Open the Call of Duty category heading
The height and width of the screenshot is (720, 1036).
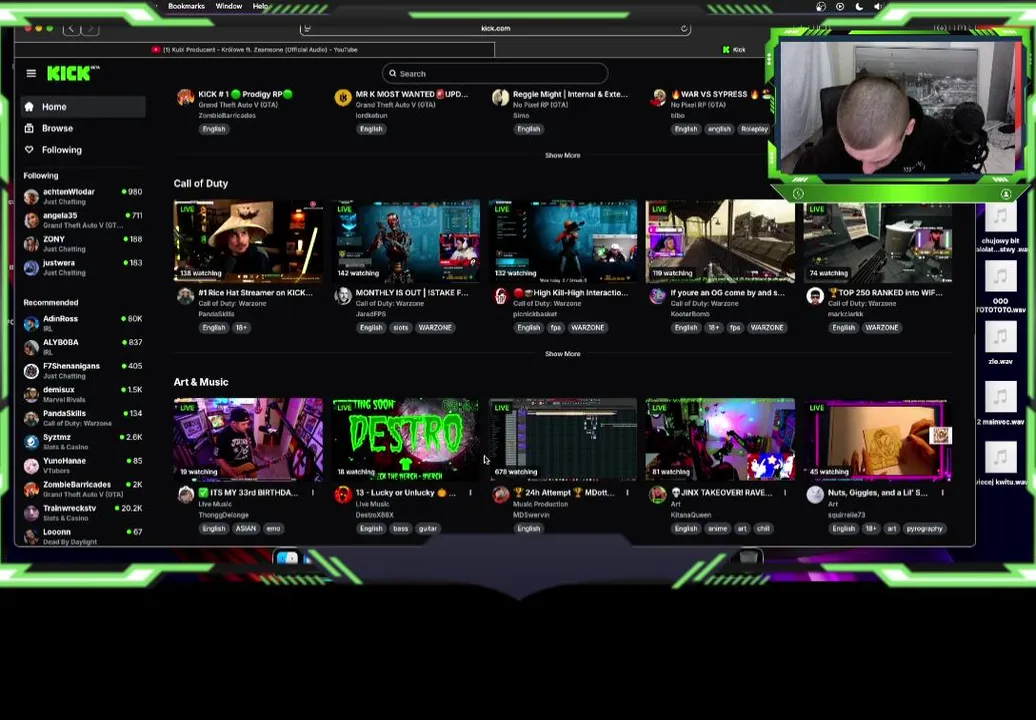201,184
